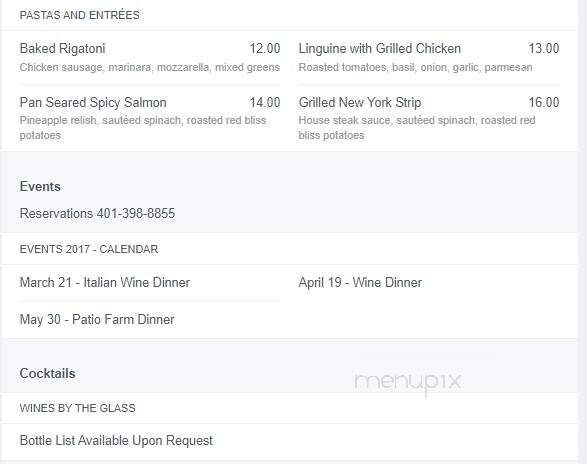The image size is (587, 464).
Task: Click the Pastas and Entrées section header
Action: pyautogui.click(x=79, y=15)
